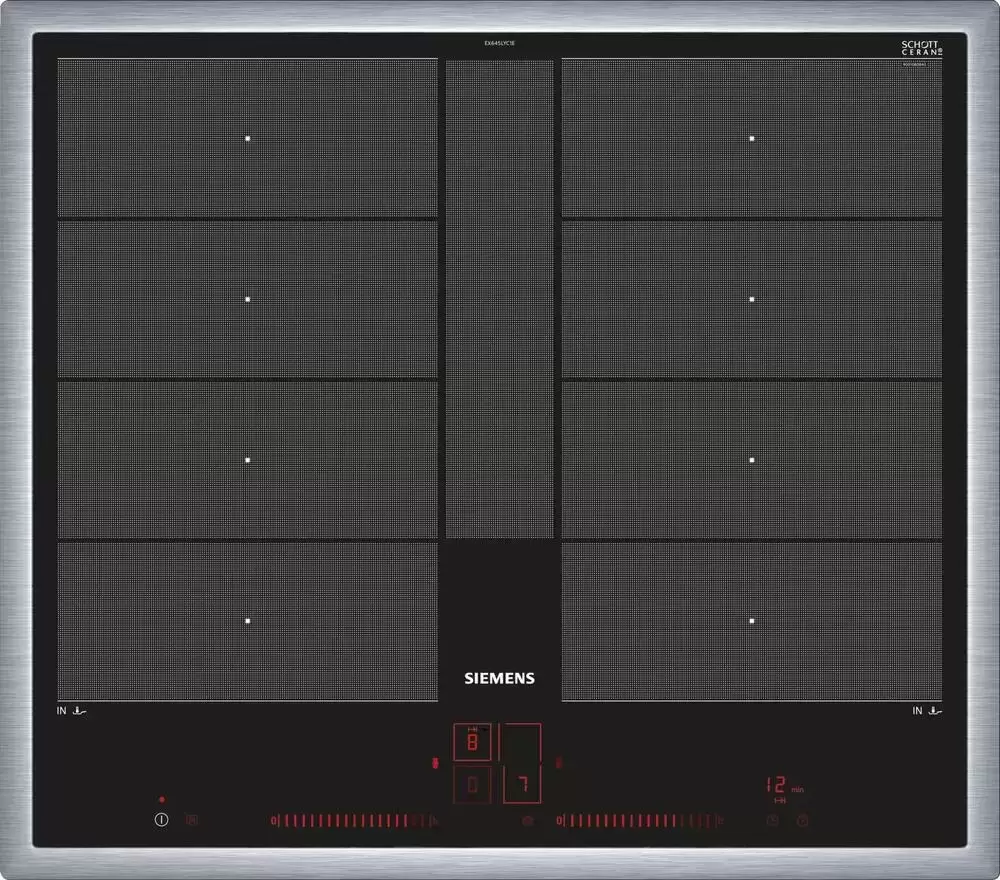The image size is (1000, 880).
Task: Tap the dim icon between the two sliders
Action: point(527,821)
